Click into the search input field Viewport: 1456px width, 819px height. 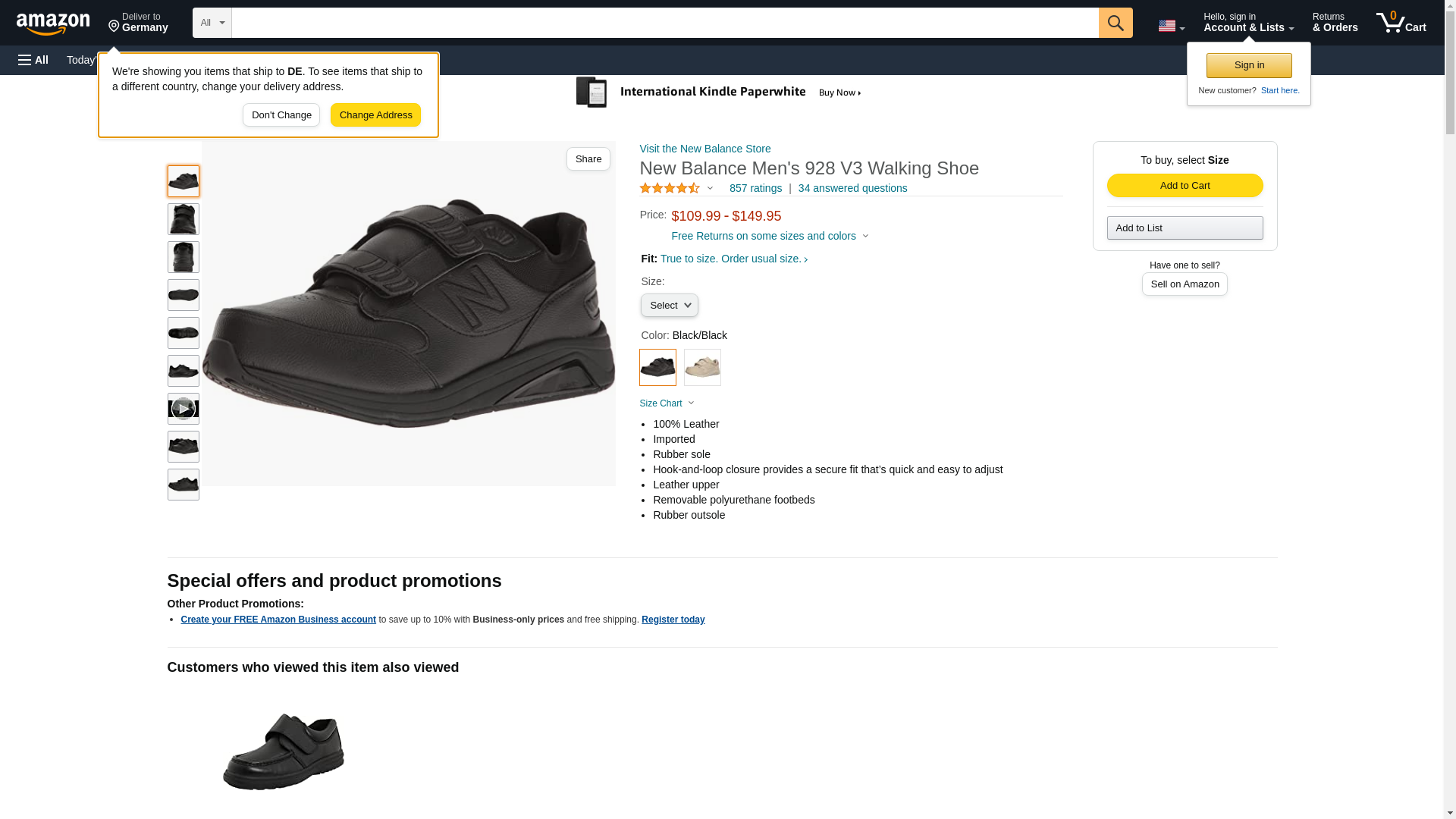(664, 23)
